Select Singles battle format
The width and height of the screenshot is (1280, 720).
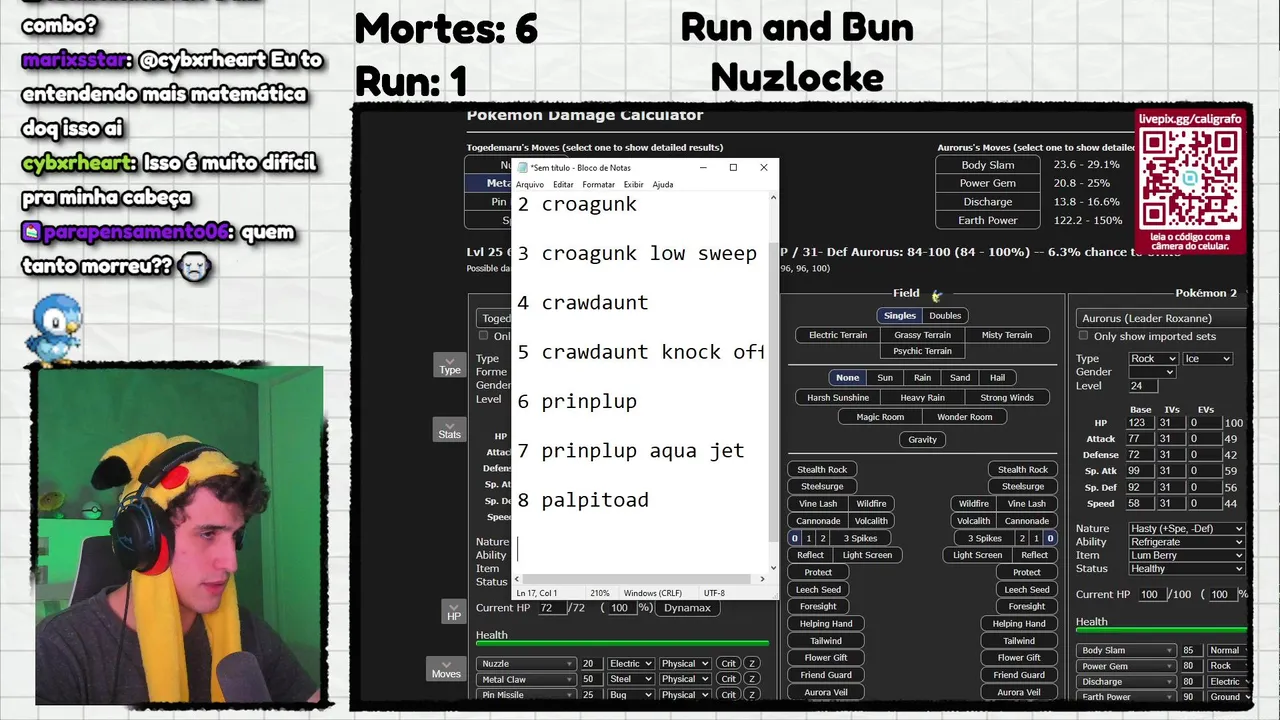point(899,316)
